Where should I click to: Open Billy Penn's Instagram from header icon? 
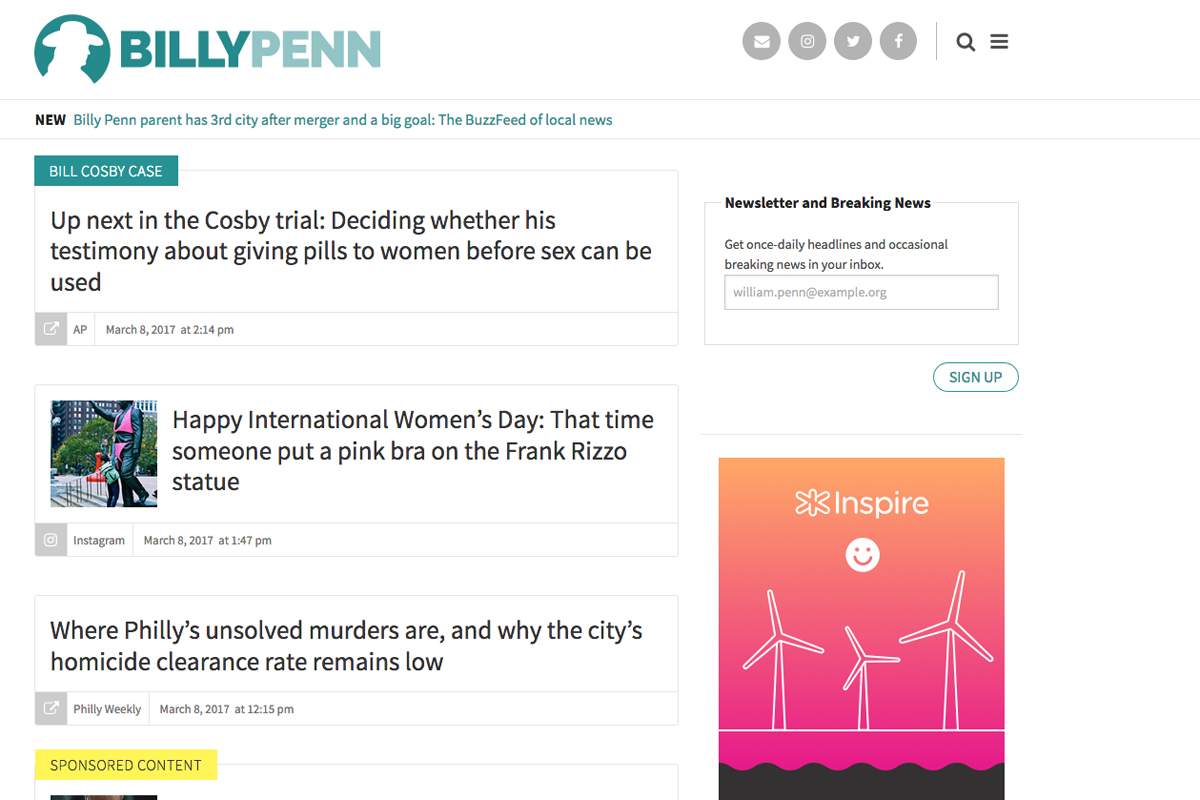pos(807,42)
